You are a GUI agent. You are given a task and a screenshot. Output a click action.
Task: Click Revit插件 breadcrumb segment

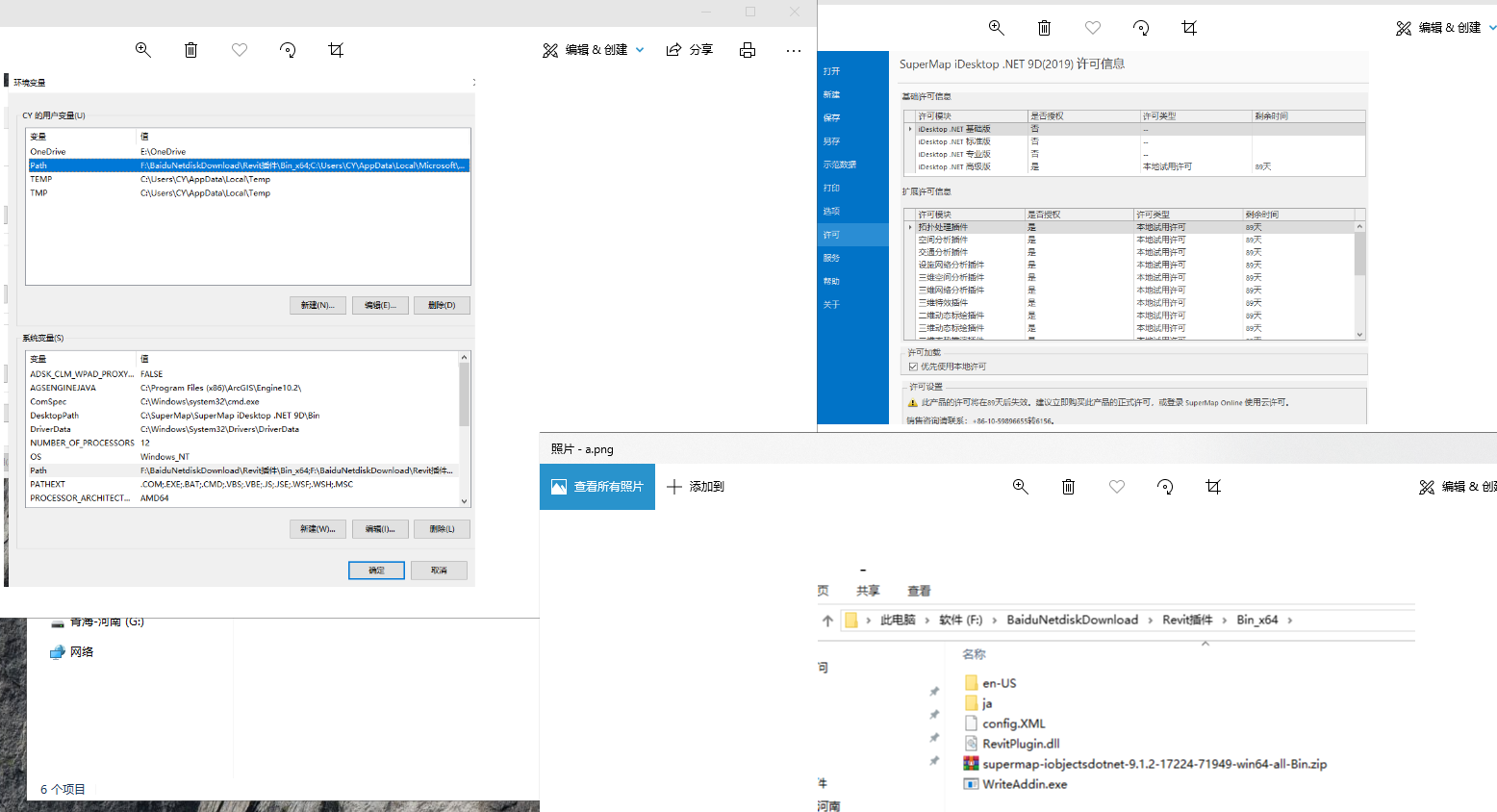(1187, 620)
